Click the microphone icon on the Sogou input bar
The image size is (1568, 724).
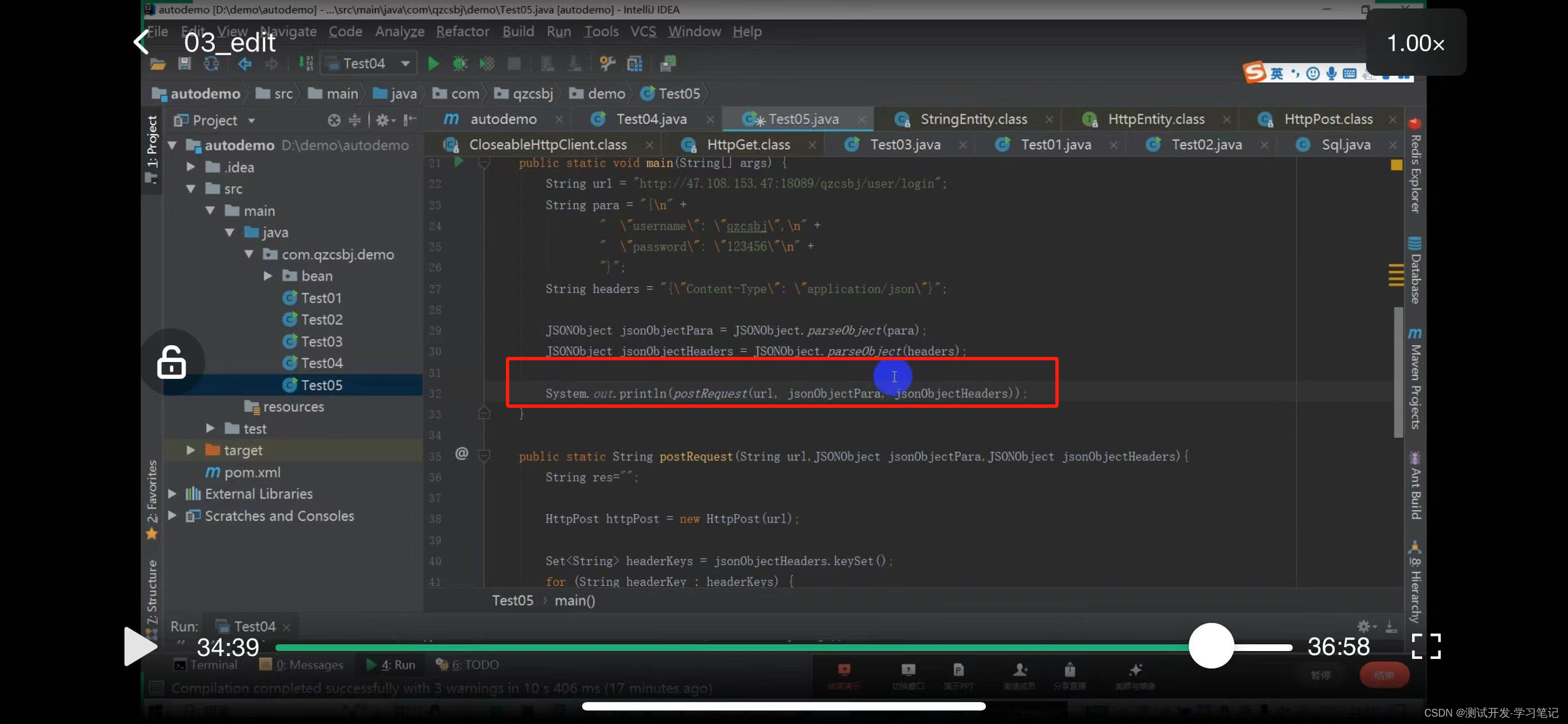(x=1331, y=74)
